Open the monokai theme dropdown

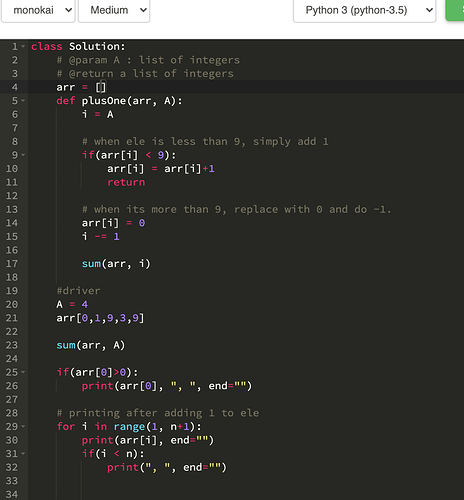(x=38, y=10)
